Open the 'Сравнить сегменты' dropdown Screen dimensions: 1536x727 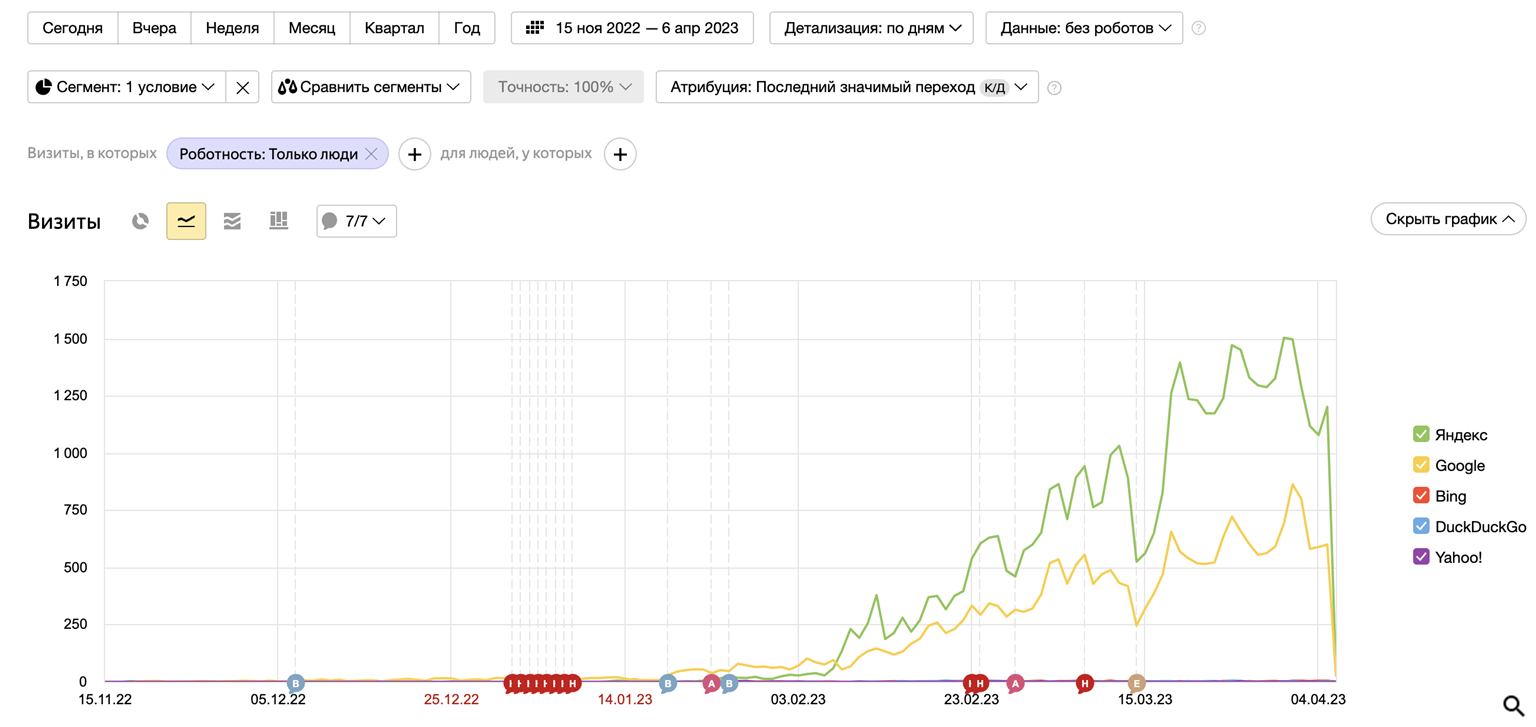tap(369, 87)
